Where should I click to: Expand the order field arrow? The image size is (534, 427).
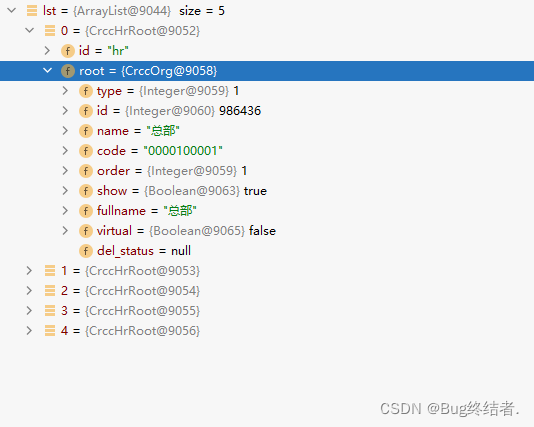[65, 171]
